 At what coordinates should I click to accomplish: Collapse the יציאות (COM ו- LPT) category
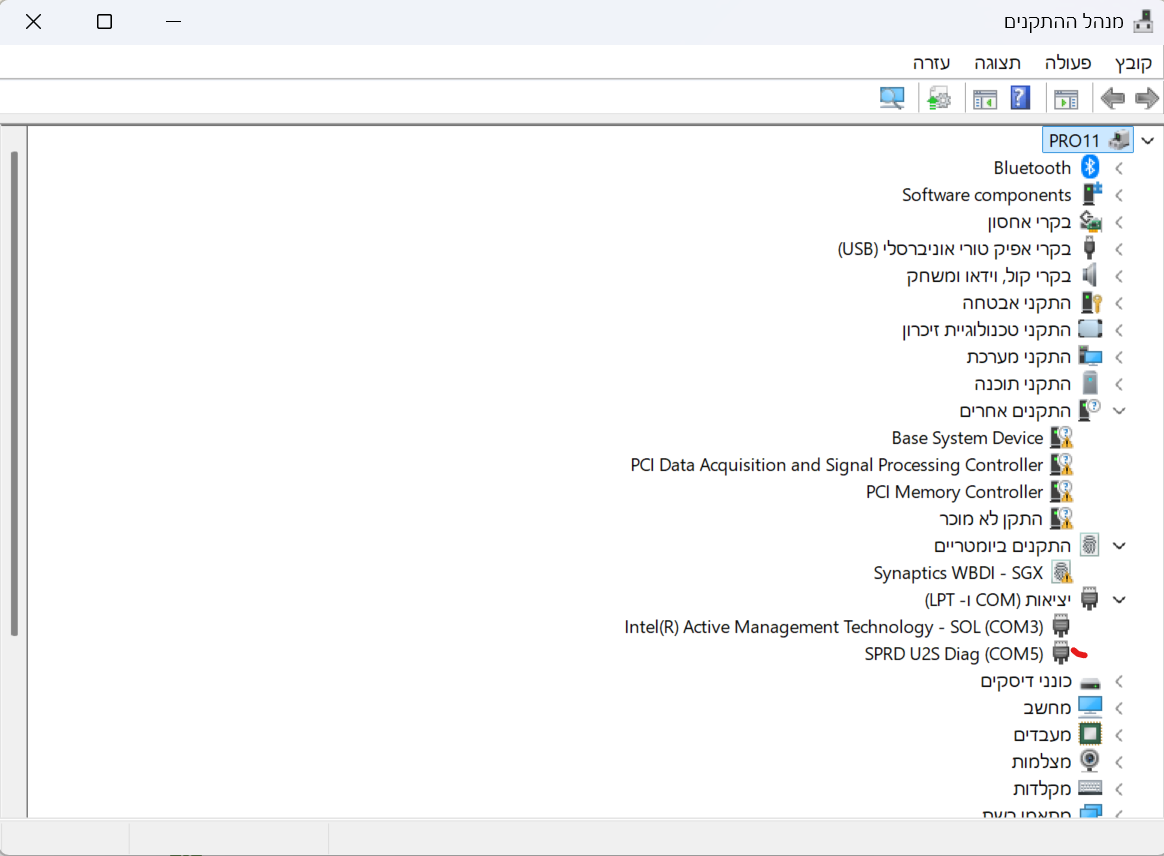[1118, 599]
